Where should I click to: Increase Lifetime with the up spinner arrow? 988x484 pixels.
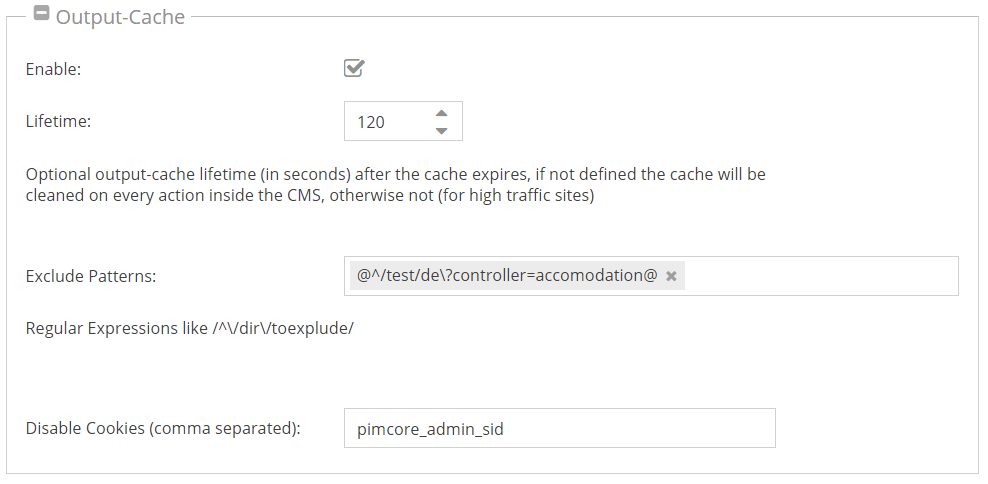click(442, 112)
